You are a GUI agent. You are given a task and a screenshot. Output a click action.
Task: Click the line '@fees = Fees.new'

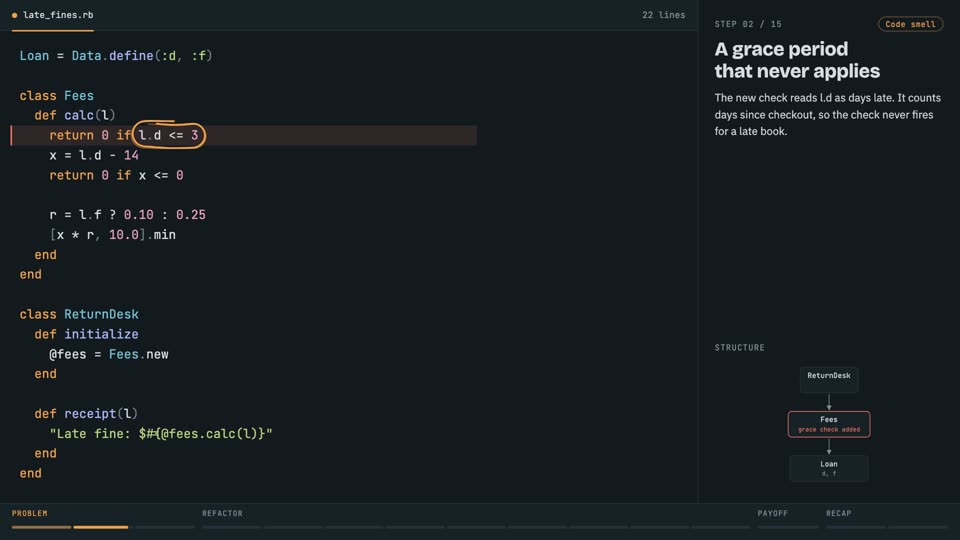point(108,354)
